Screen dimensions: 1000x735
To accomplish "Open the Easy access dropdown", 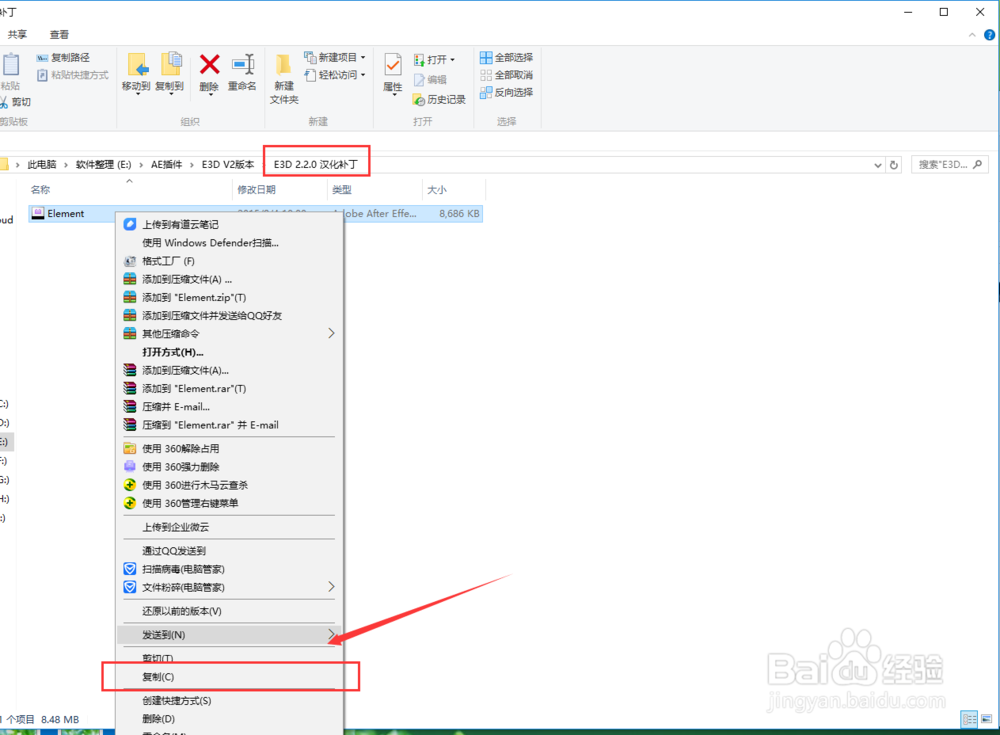I will (x=335, y=75).
